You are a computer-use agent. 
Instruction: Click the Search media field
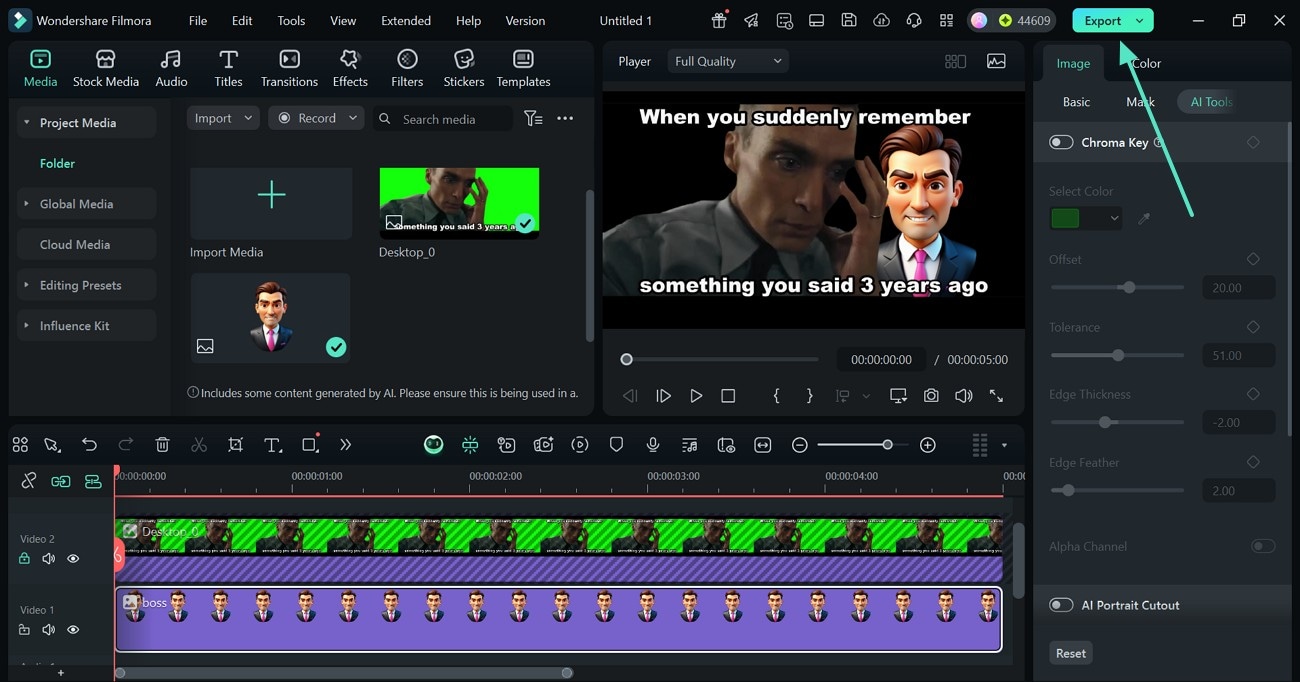[x=443, y=118]
